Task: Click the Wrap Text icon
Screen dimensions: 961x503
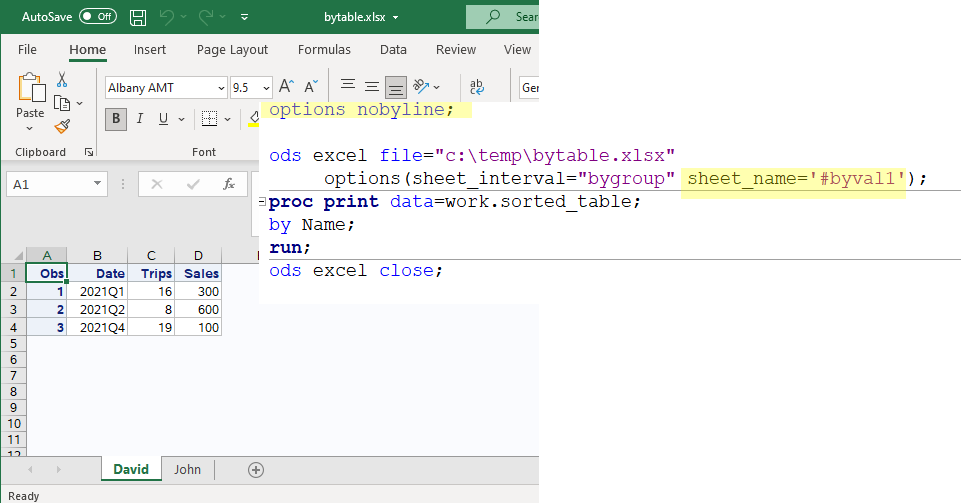Action: (x=477, y=88)
